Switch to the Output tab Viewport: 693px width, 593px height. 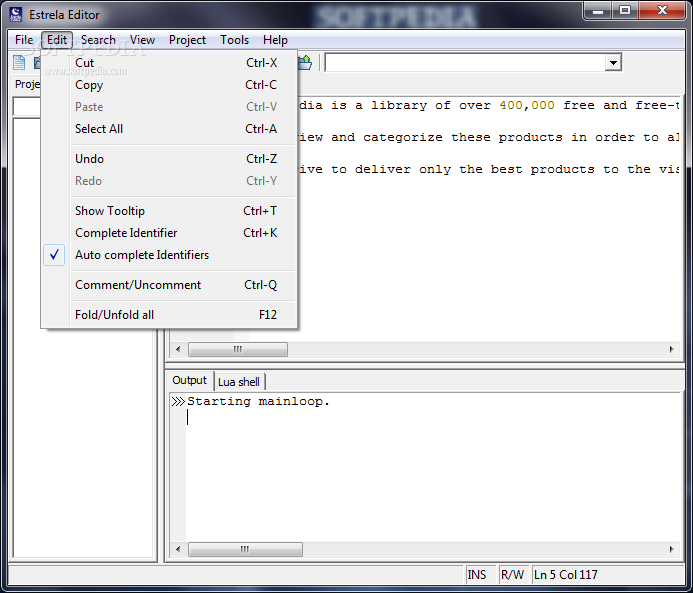[x=189, y=380]
